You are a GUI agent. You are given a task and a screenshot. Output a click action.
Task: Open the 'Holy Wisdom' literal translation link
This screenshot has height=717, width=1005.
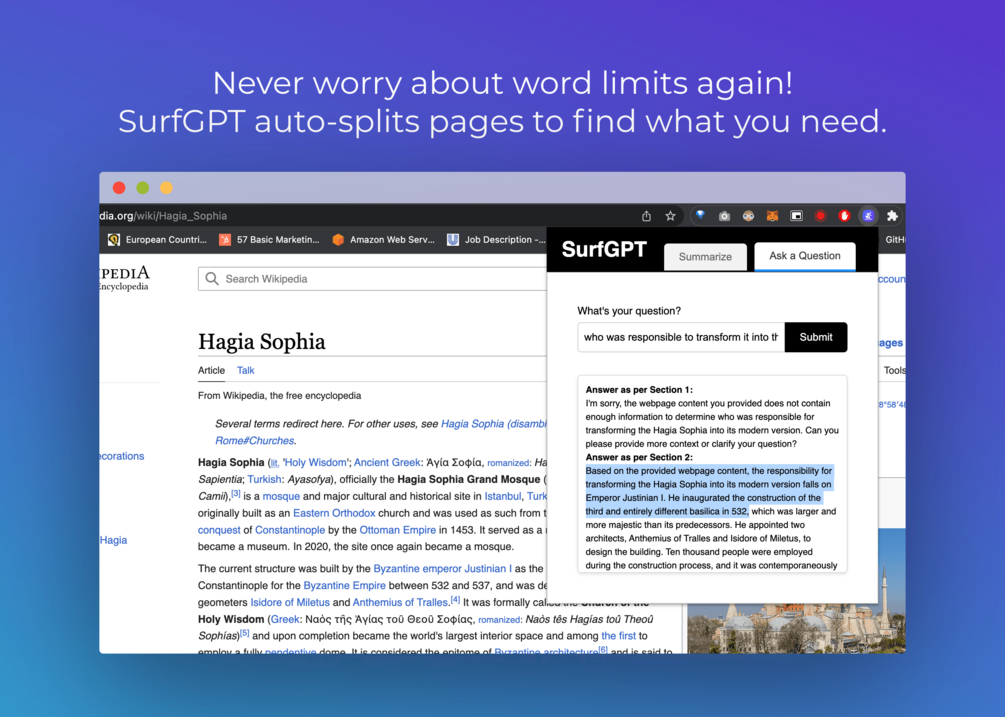point(316,463)
